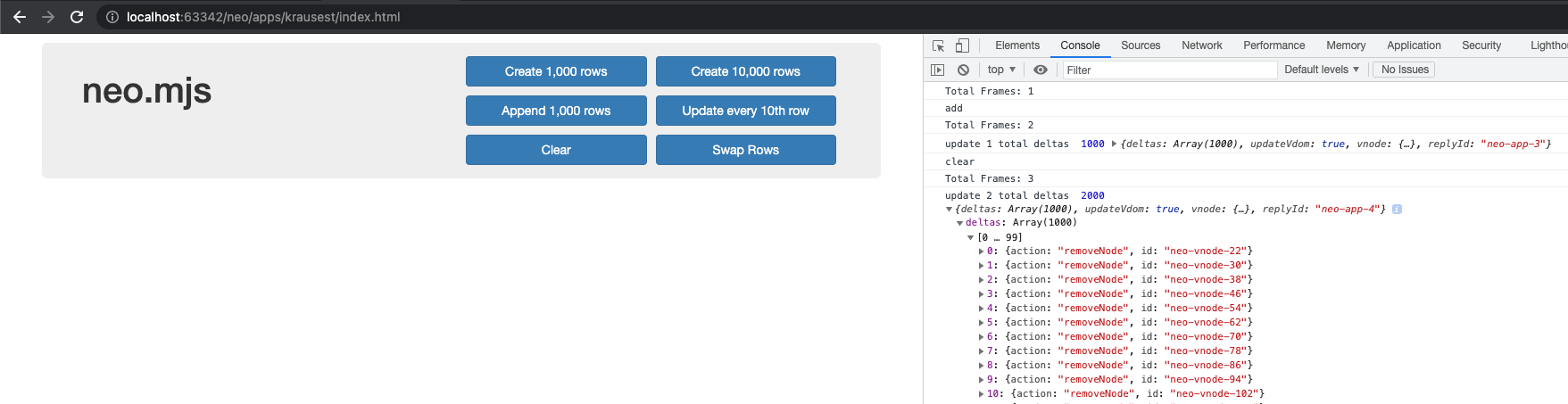Viewport: 1568px width, 404px height.
Task: Open the Sources tab
Action: (x=1141, y=45)
